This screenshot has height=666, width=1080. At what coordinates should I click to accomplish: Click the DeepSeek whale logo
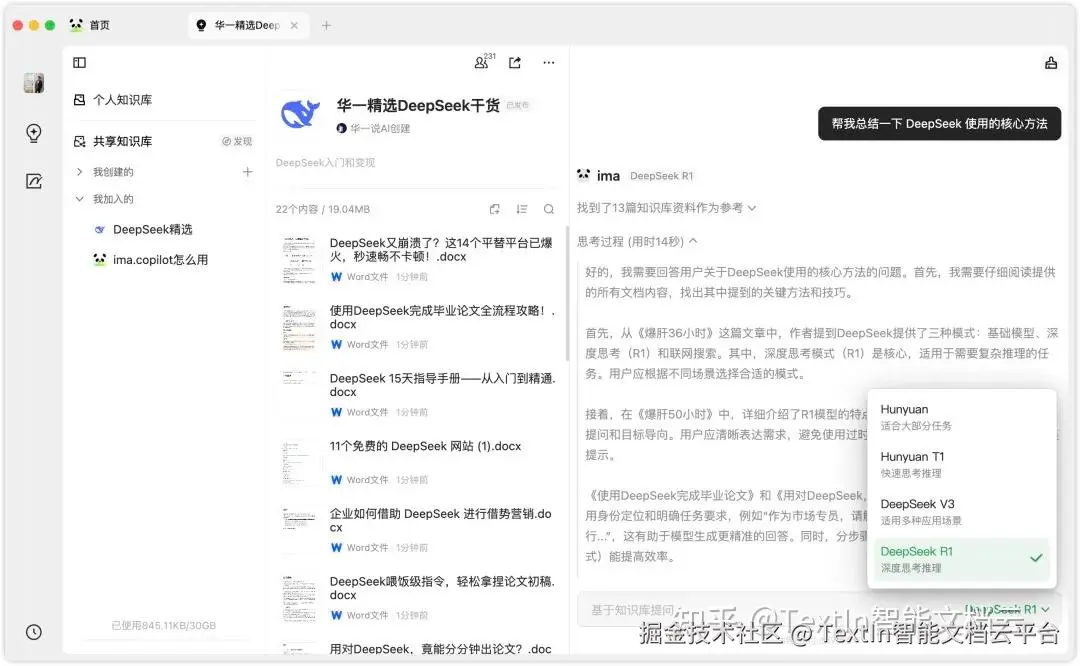[300, 114]
